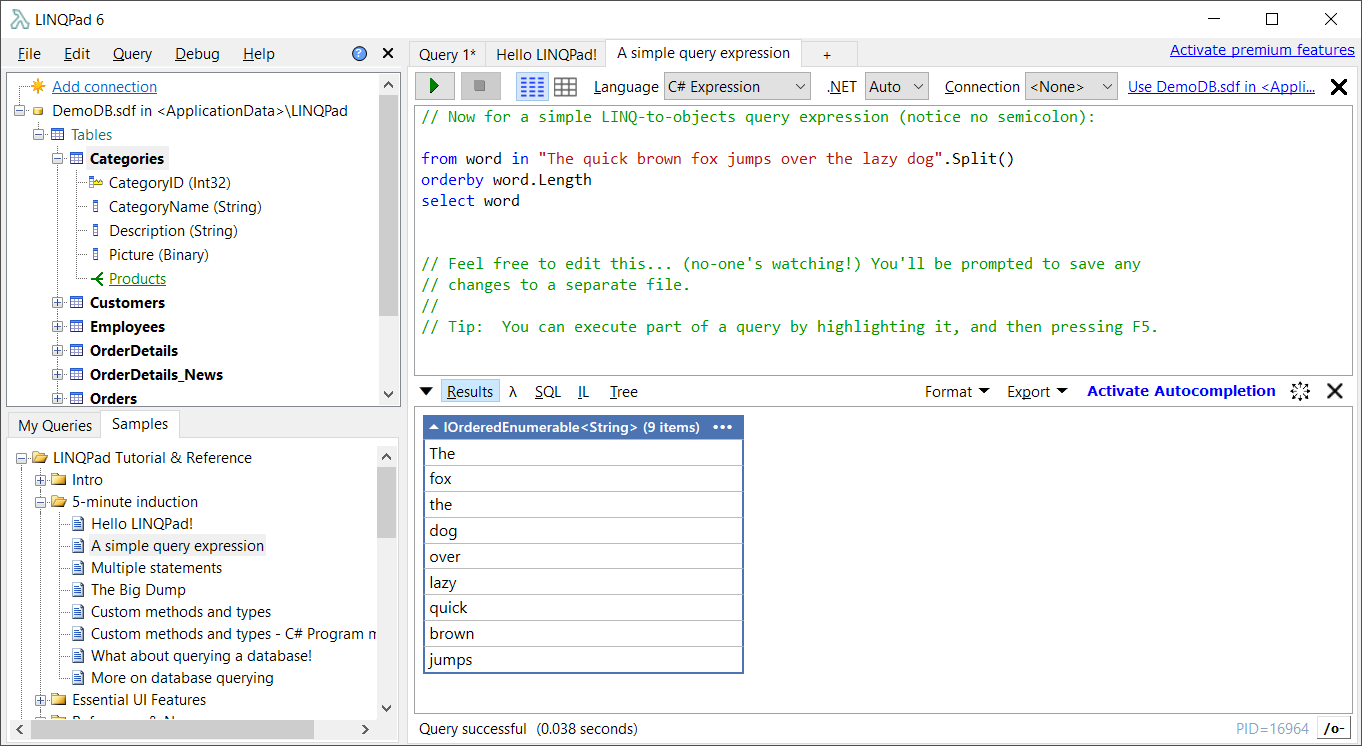The width and height of the screenshot is (1362, 746).
Task: Open the .NET version Auto dropdown
Action: 897,87
